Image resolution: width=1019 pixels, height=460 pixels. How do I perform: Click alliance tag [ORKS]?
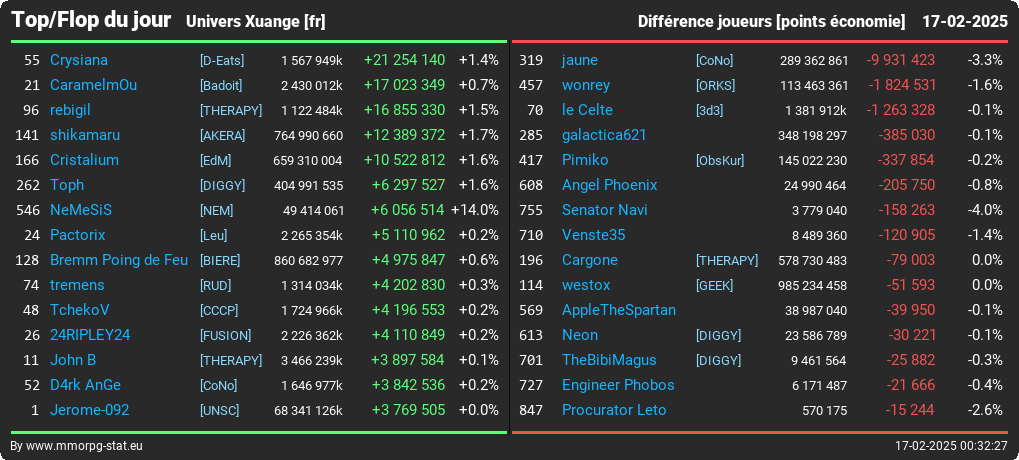pos(716,85)
